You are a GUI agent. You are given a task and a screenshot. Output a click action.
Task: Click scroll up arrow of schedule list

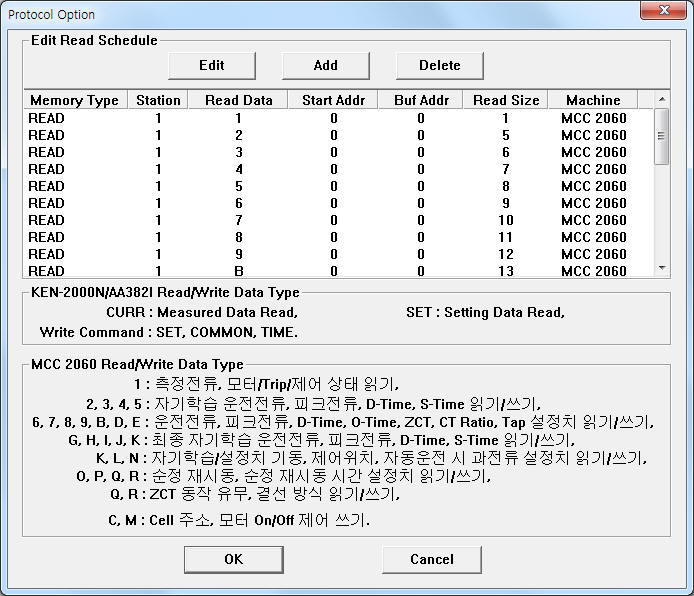[662, 99]
